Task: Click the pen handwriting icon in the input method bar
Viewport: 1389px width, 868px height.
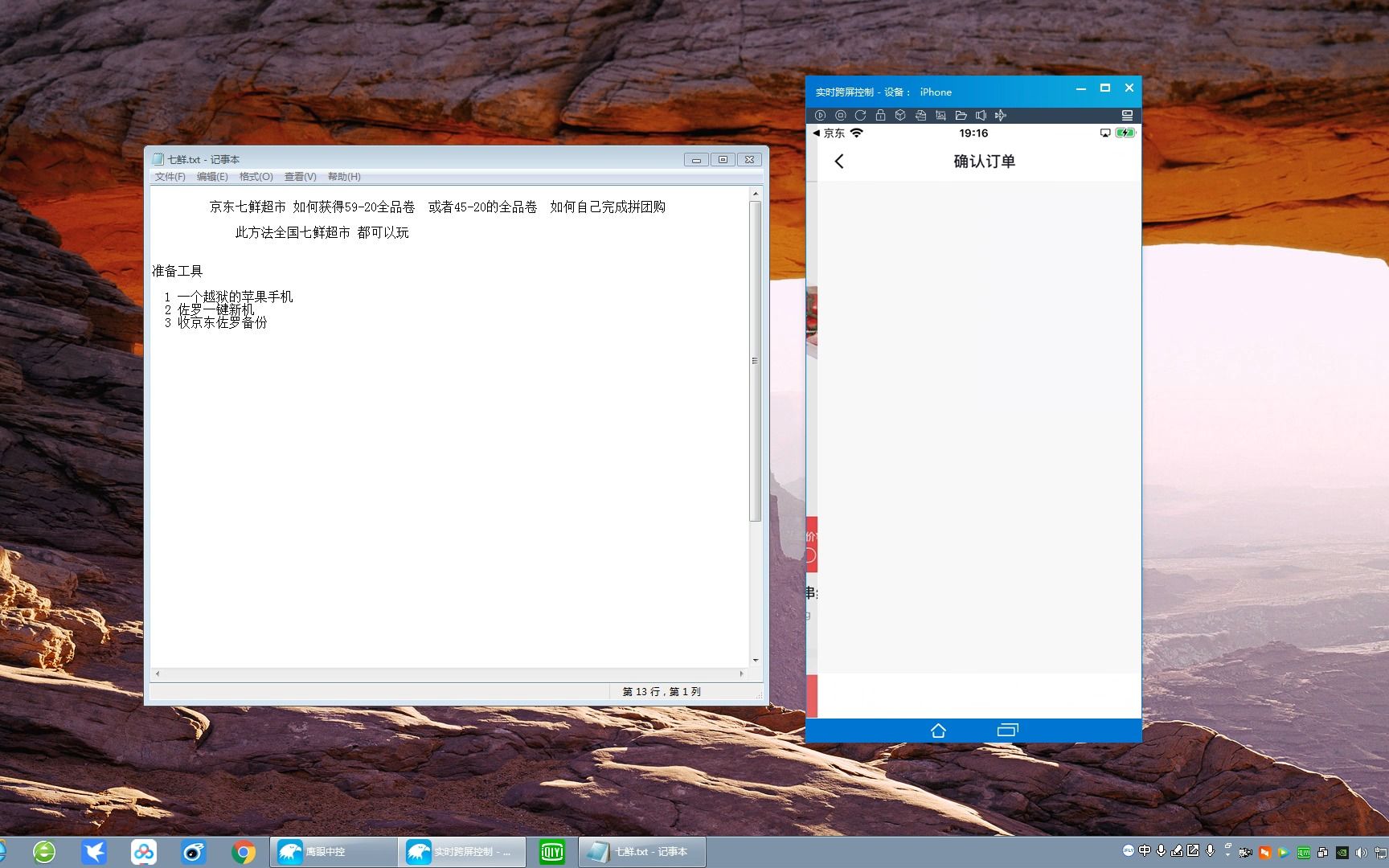Action: (x=1177, y=850)
